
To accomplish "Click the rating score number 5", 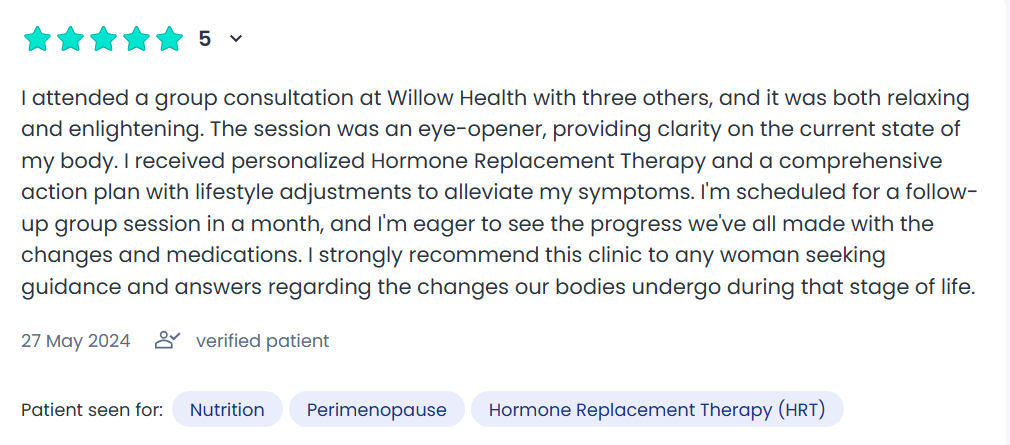I will (x=204, y=39).
